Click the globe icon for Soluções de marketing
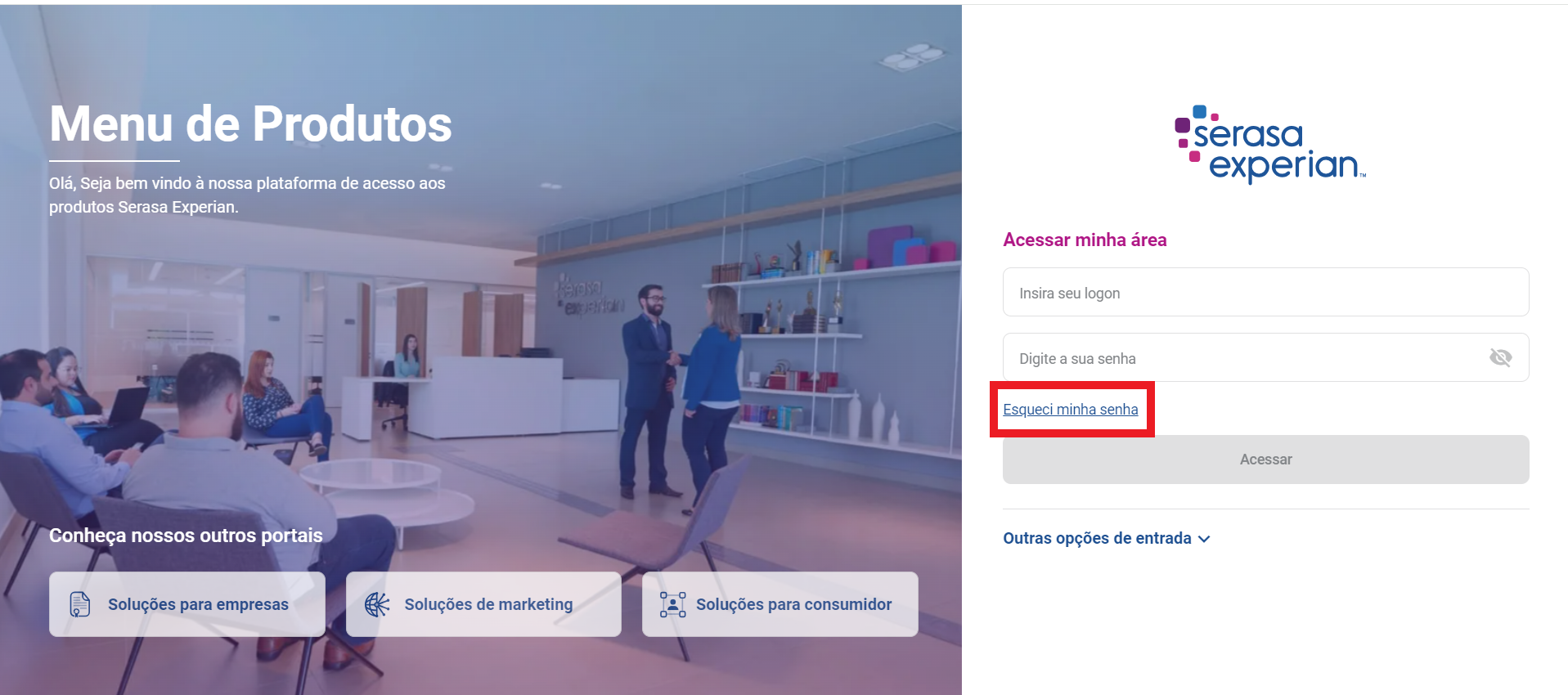 pos(377,604)
